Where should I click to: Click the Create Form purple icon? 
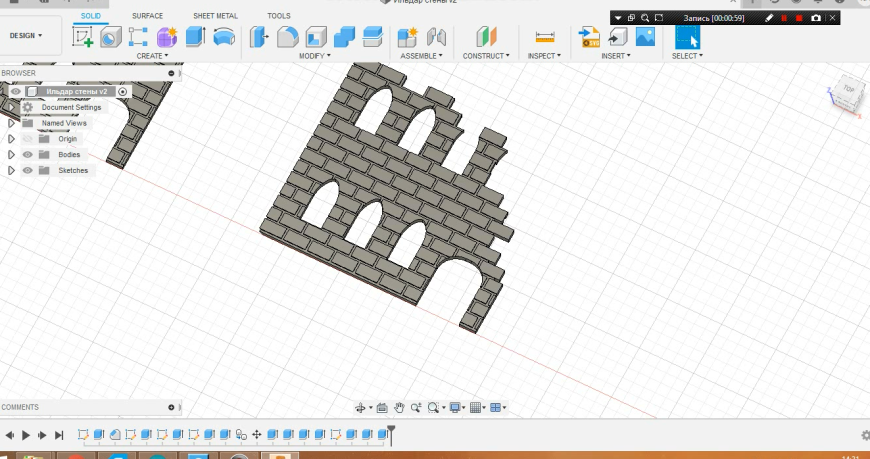pos(167,37)
